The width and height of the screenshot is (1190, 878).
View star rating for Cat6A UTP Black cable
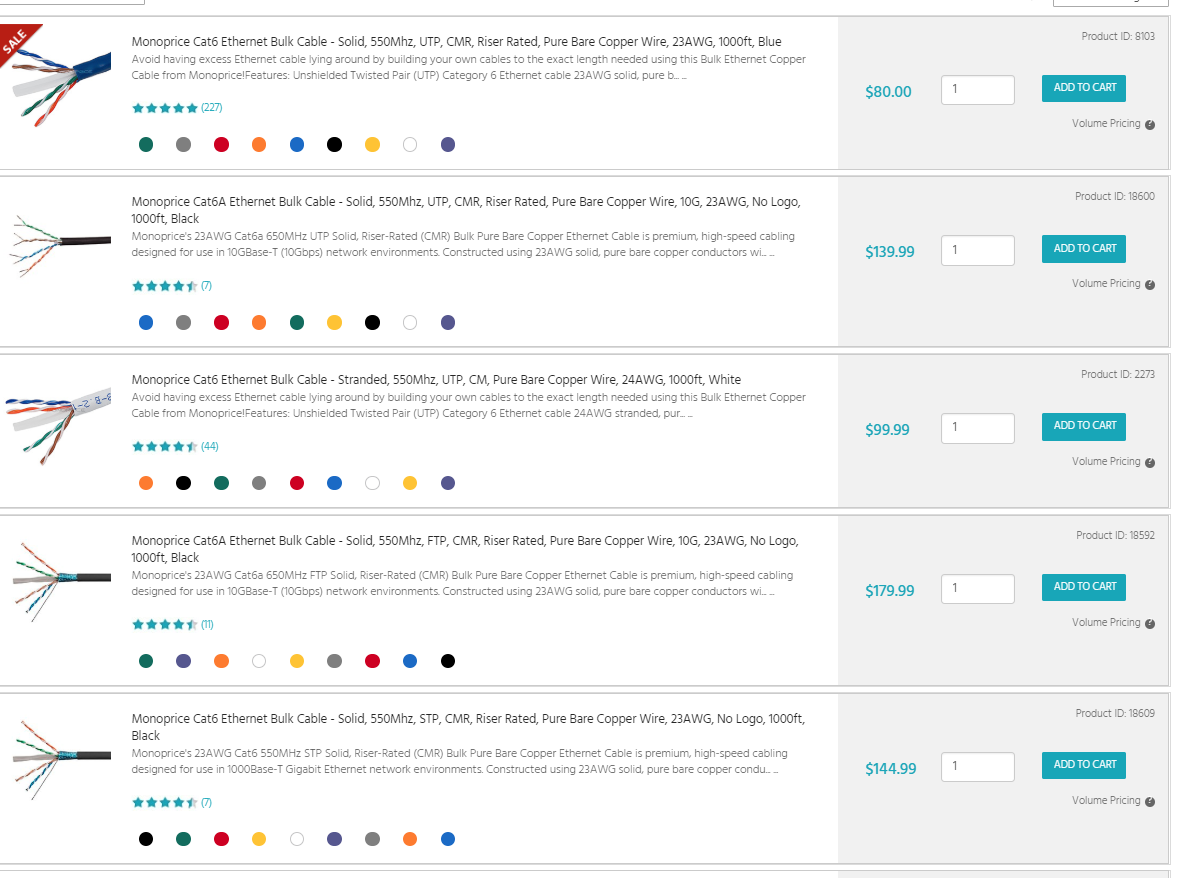pyautogui.click(x=165, y=286)
